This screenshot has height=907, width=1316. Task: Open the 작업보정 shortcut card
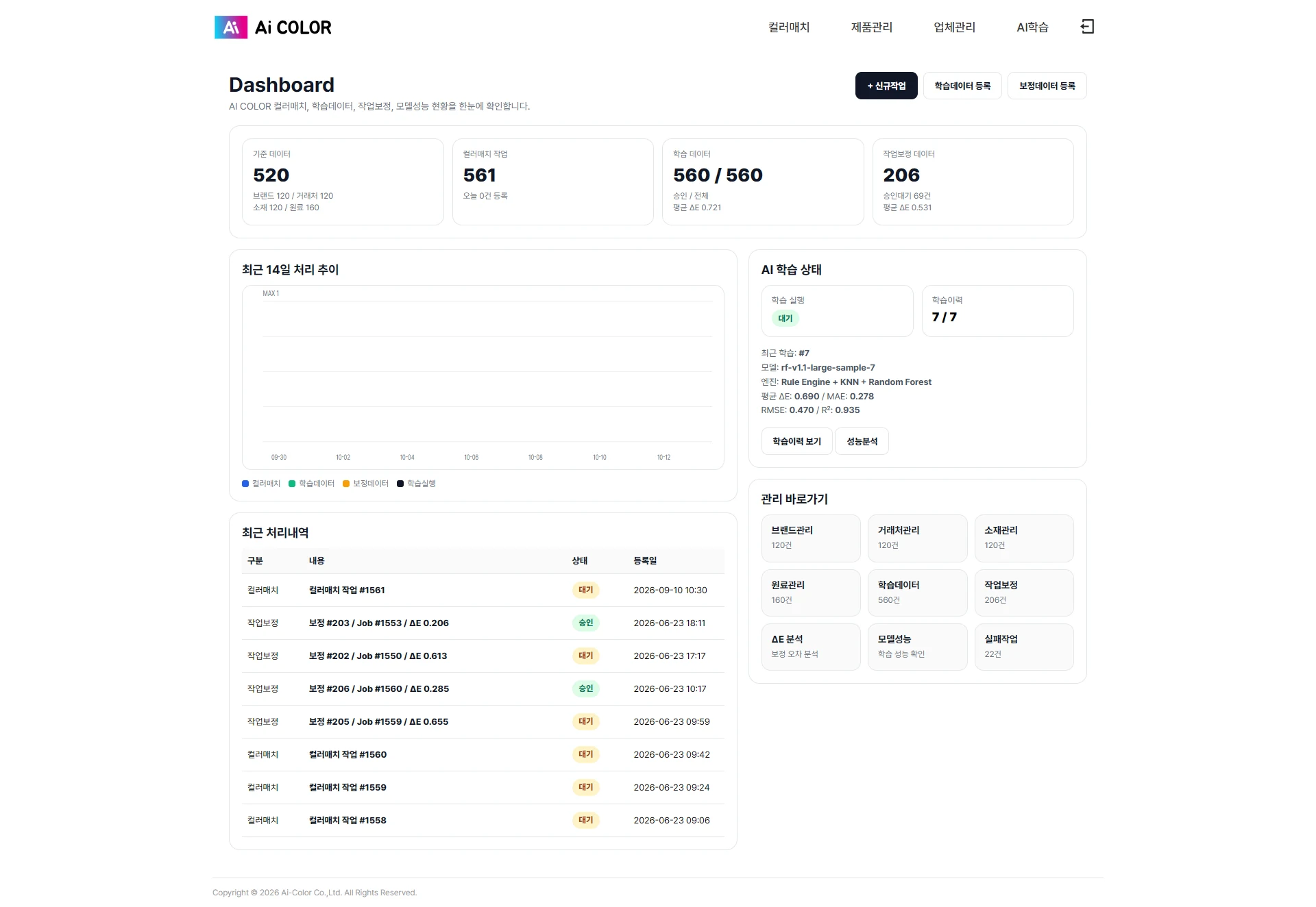(x=1024, y=593)
